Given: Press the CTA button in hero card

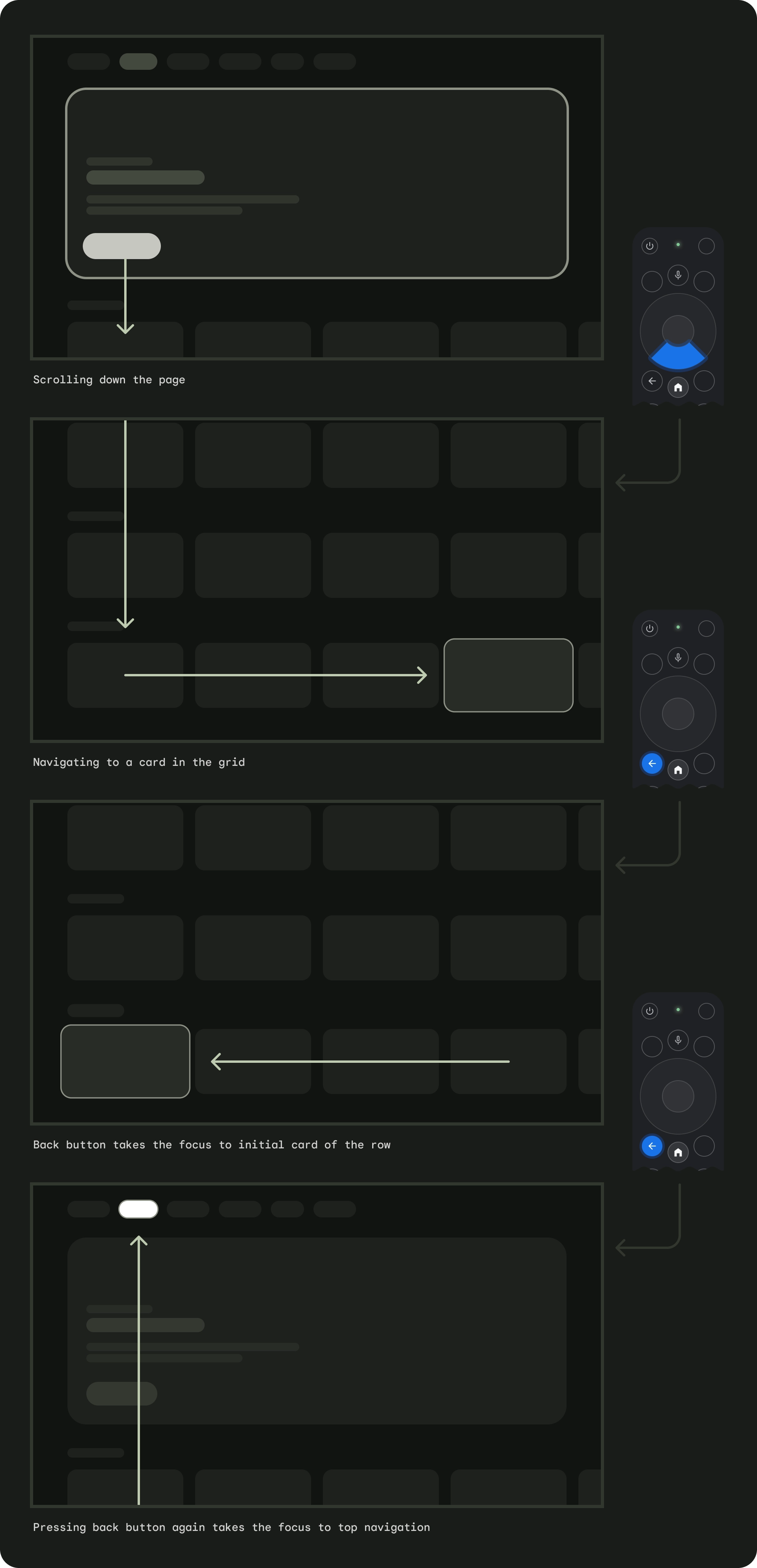Looking at the screenshot, I should [x=120, y=246].
